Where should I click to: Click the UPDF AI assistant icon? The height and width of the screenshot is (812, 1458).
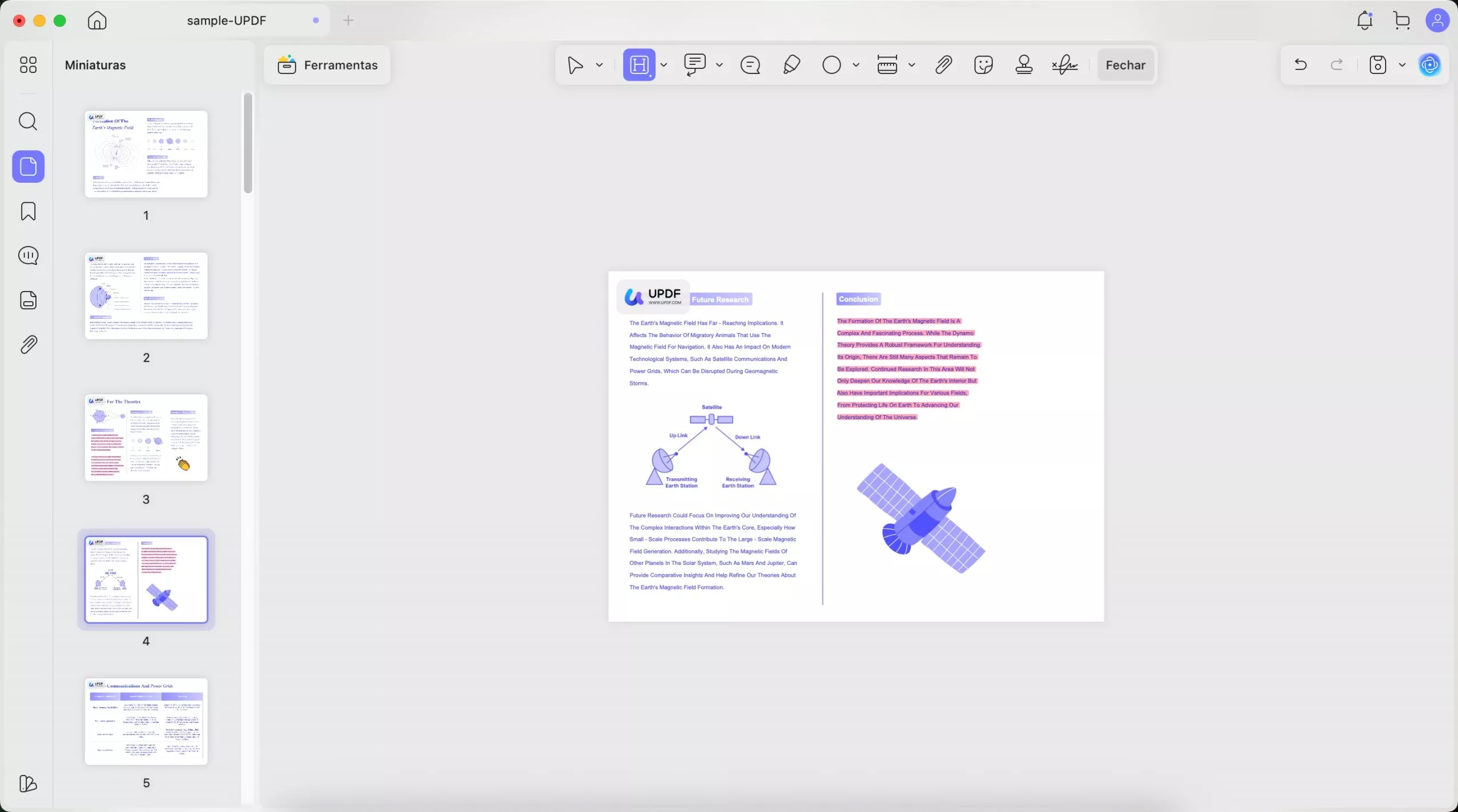click(1430, 65)
